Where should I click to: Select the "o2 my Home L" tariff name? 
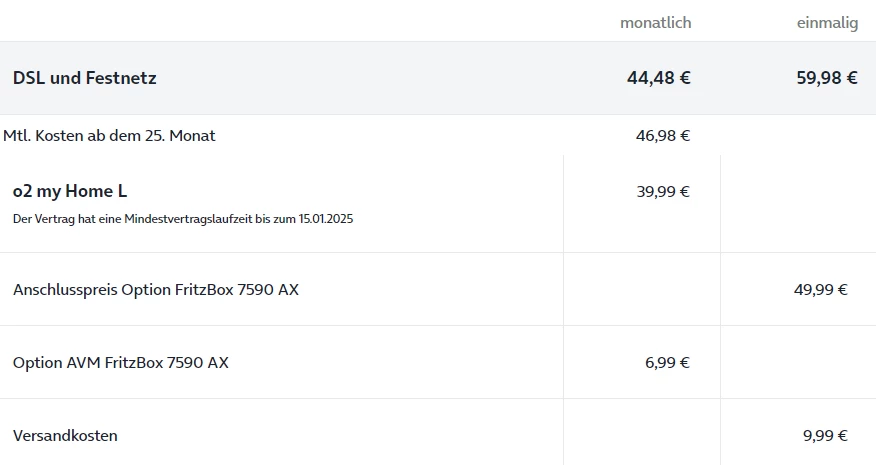pyautogui.click(x=70, y=191)
